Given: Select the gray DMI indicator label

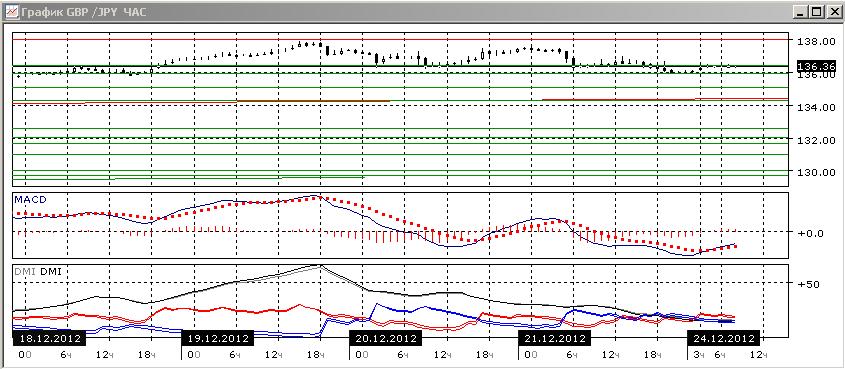Looking at the screenshot, I should 24,271.
